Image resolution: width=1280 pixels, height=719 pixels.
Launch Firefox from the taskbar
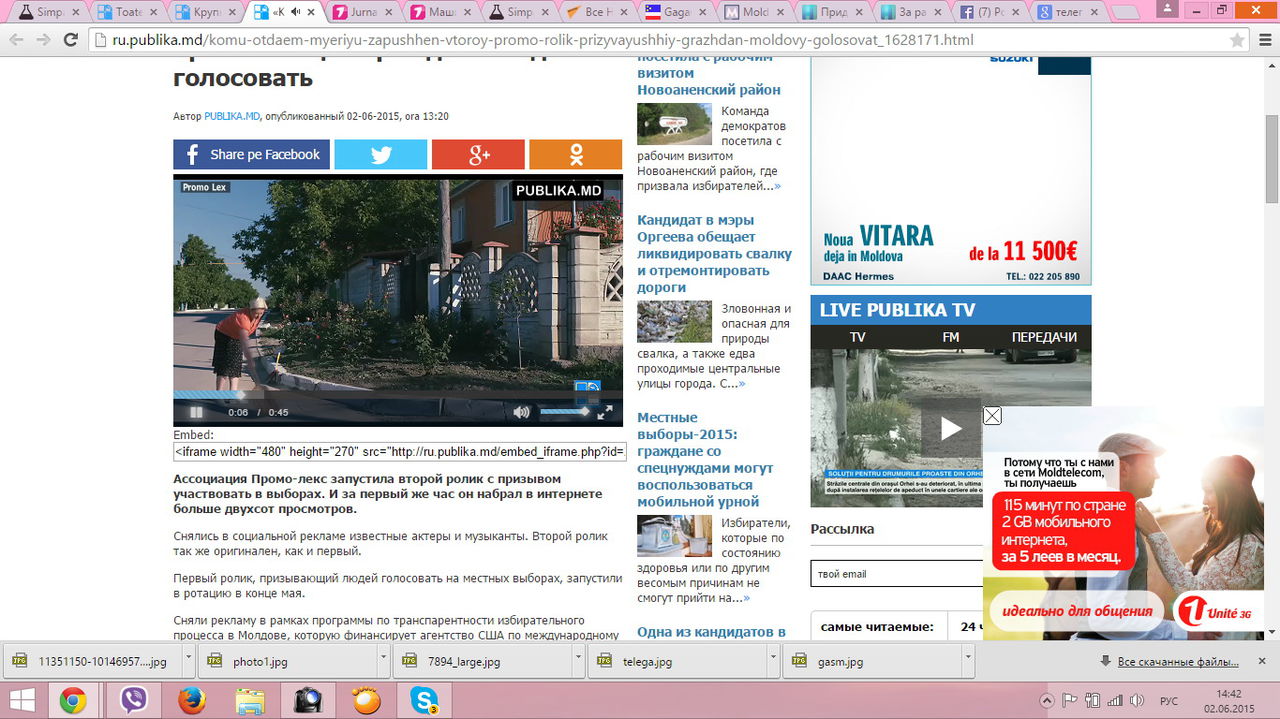point(191,701)
